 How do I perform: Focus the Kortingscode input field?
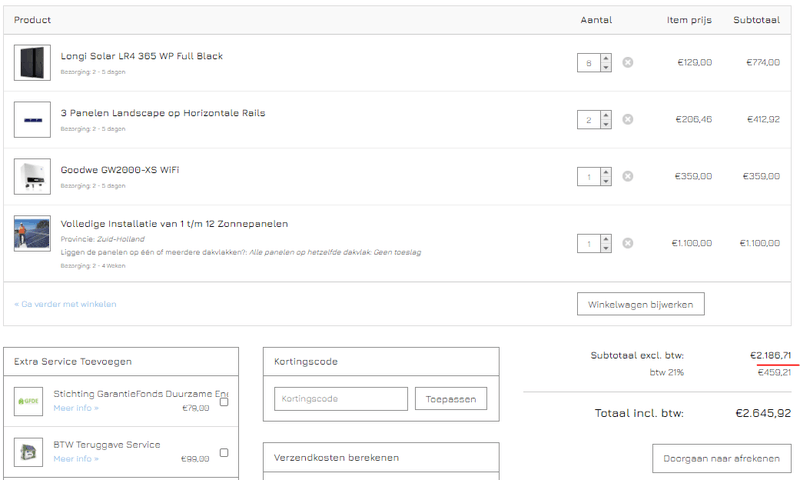tap(341, 399)
